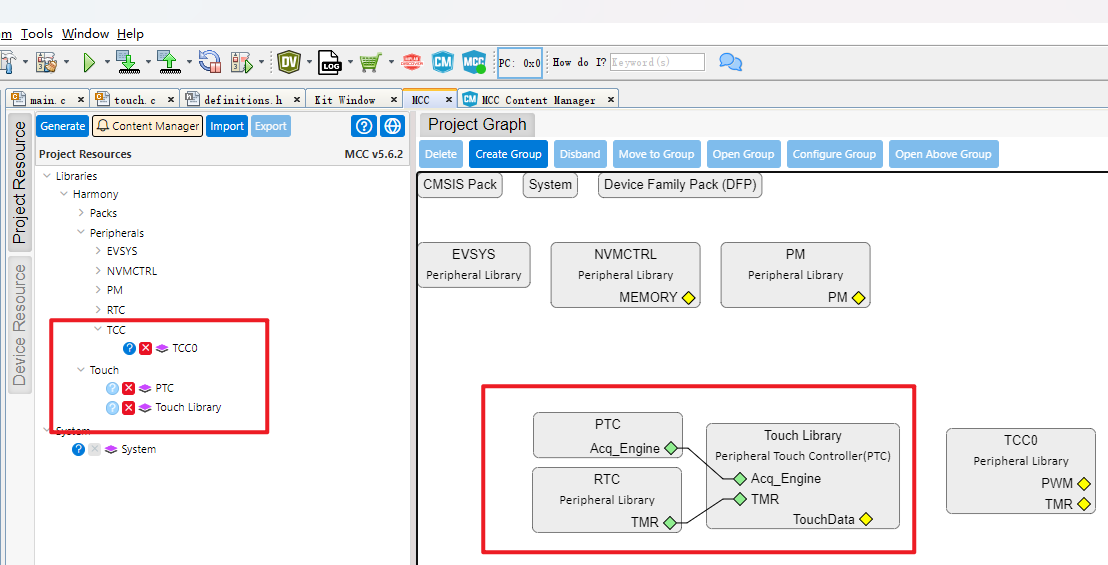Image resolution: width=1108 pixels, height=565 pixels.
Task: Open the Tools menu
Action: 37,33
